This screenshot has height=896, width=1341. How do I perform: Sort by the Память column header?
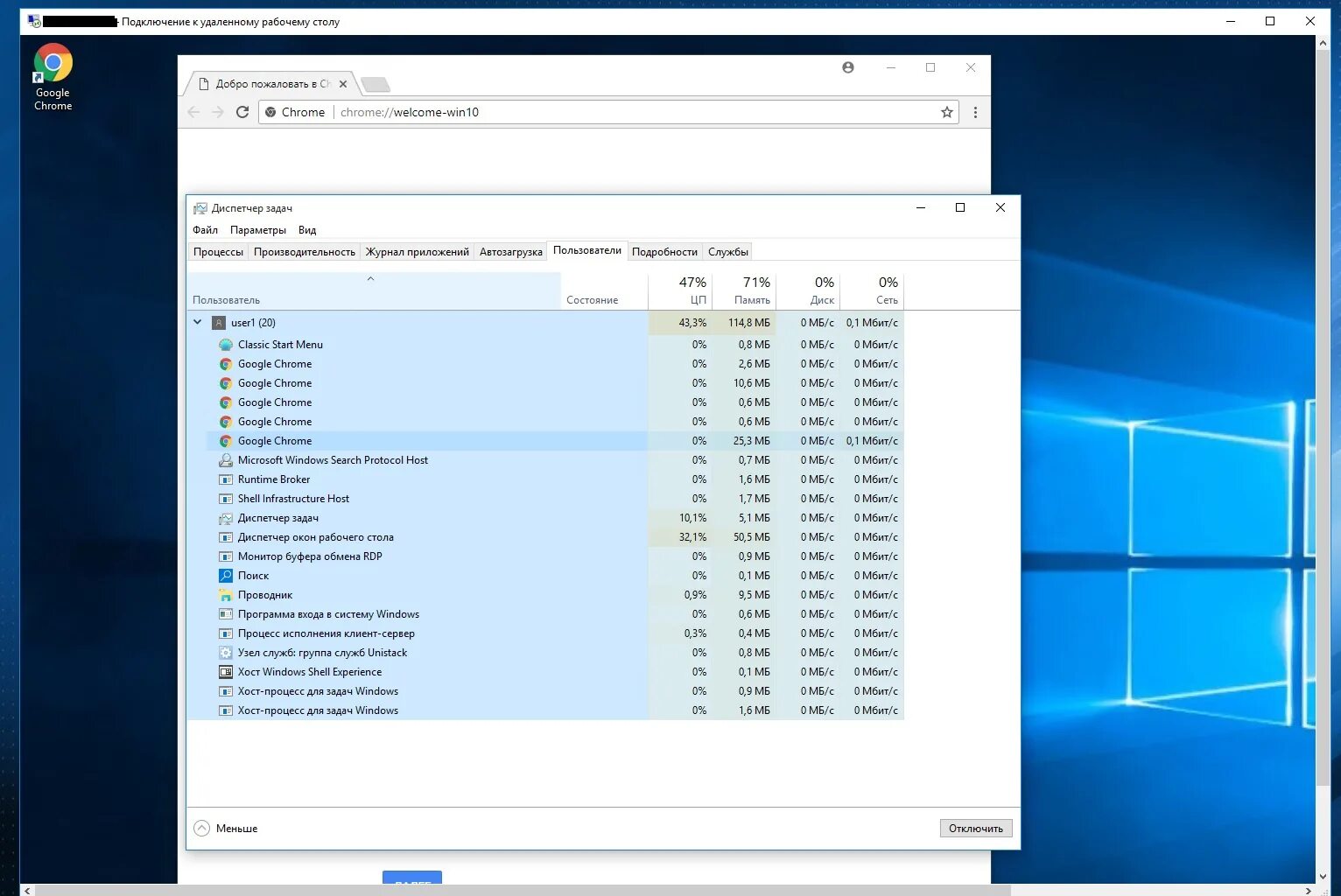(x=744, y=291)
